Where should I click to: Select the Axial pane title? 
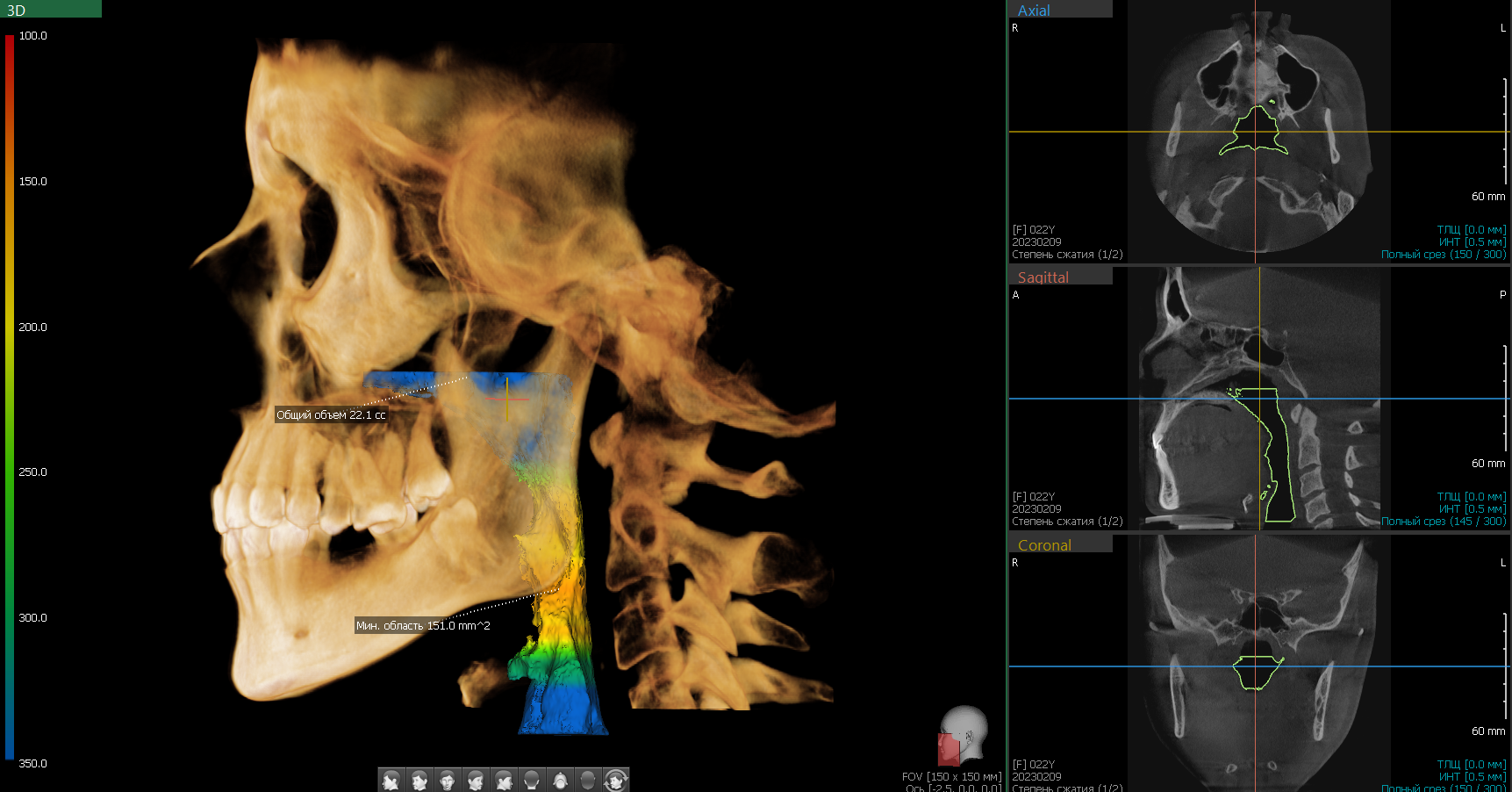coord(1034,11)
